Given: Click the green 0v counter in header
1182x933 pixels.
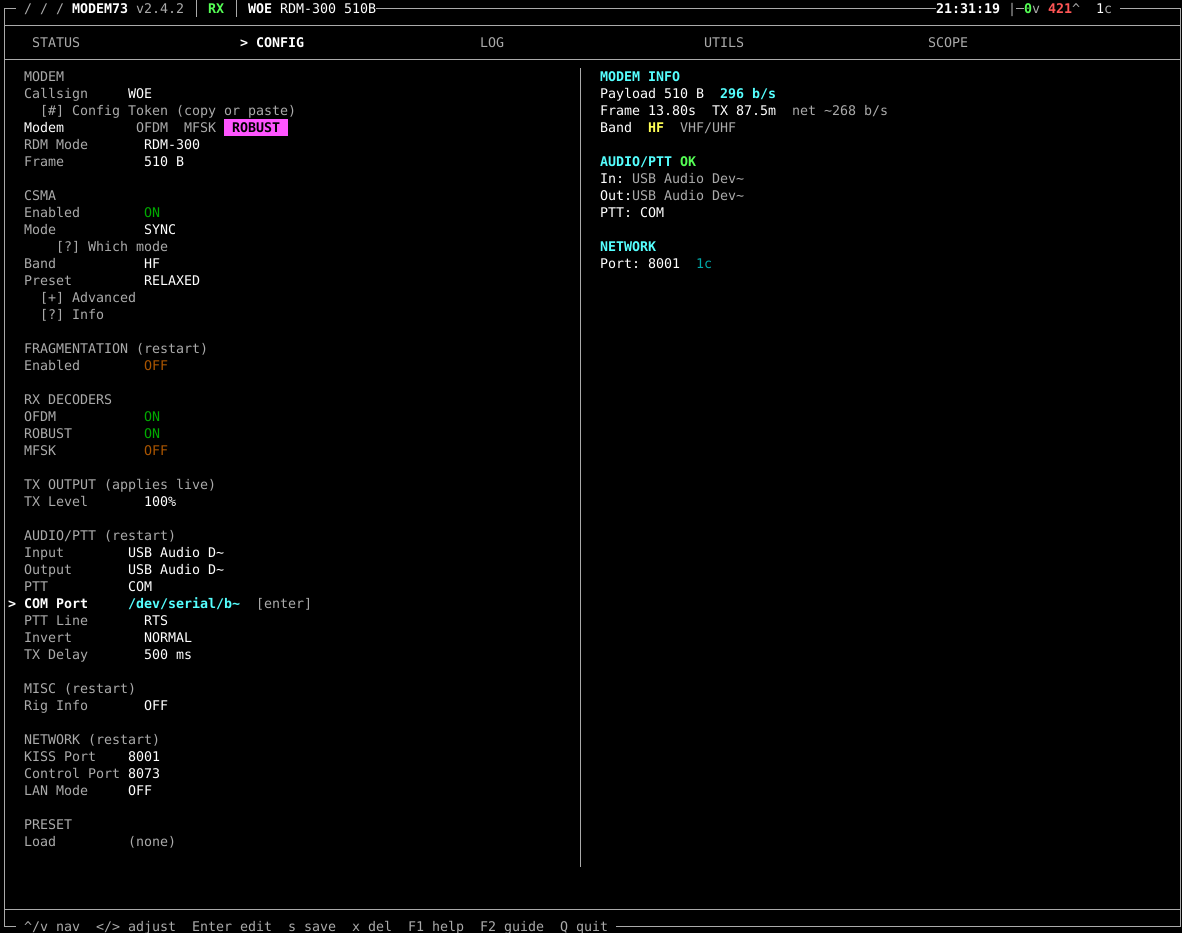Looking at the screenshot, I should point(1031,9).
